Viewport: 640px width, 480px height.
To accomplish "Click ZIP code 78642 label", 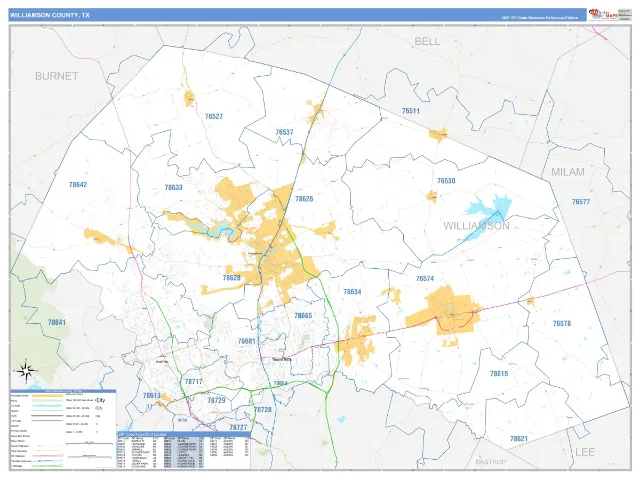I will coord(78,184).
